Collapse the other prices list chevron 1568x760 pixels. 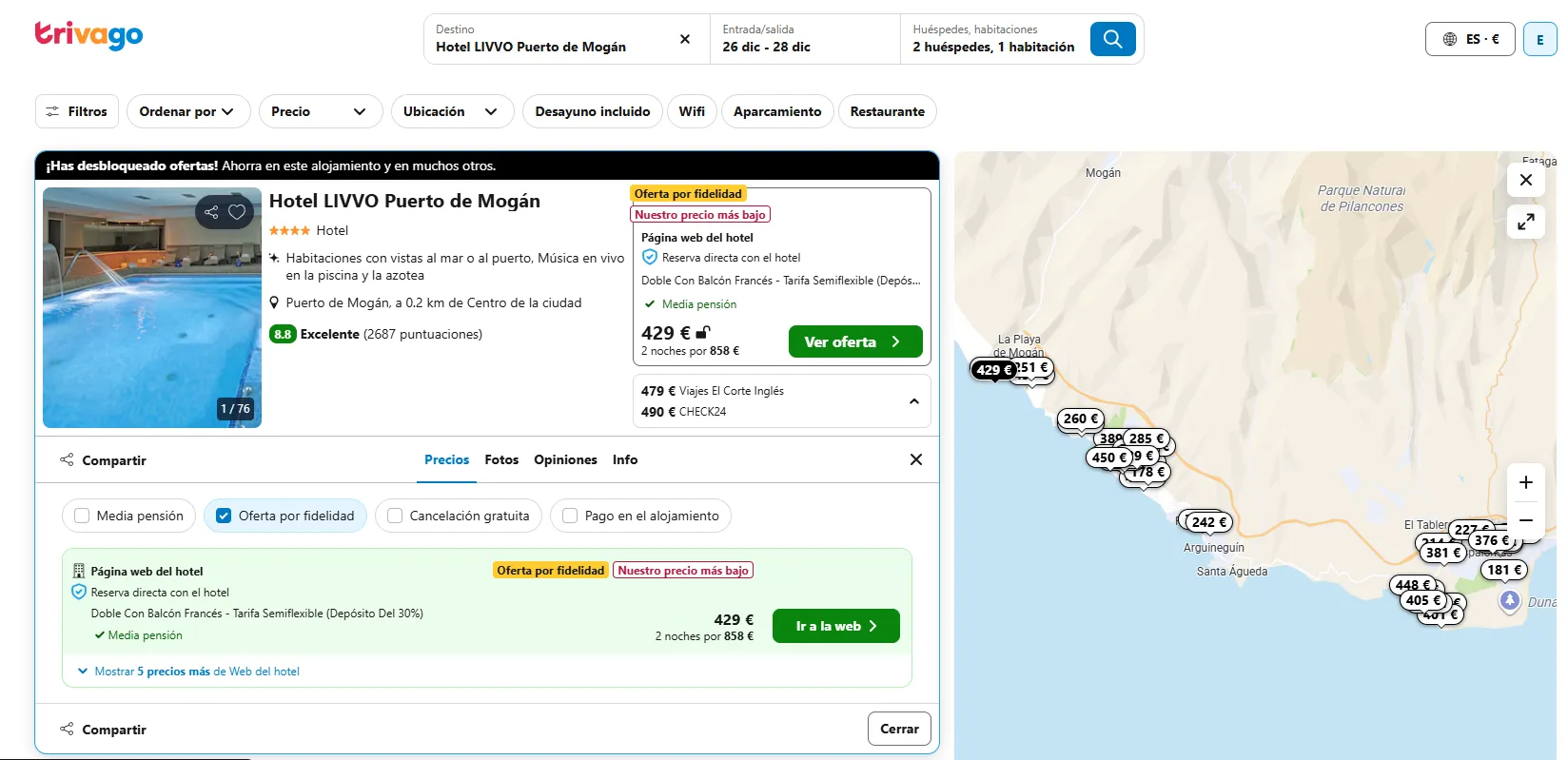point(914,401)
